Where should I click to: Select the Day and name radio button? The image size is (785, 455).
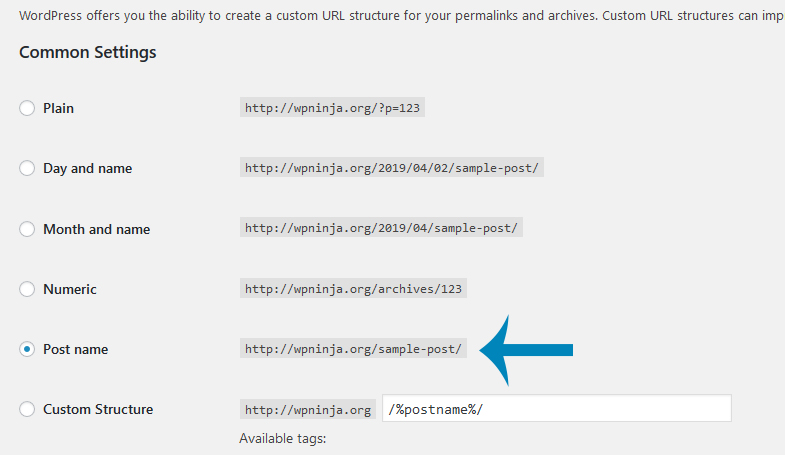[x=27, y=168]
